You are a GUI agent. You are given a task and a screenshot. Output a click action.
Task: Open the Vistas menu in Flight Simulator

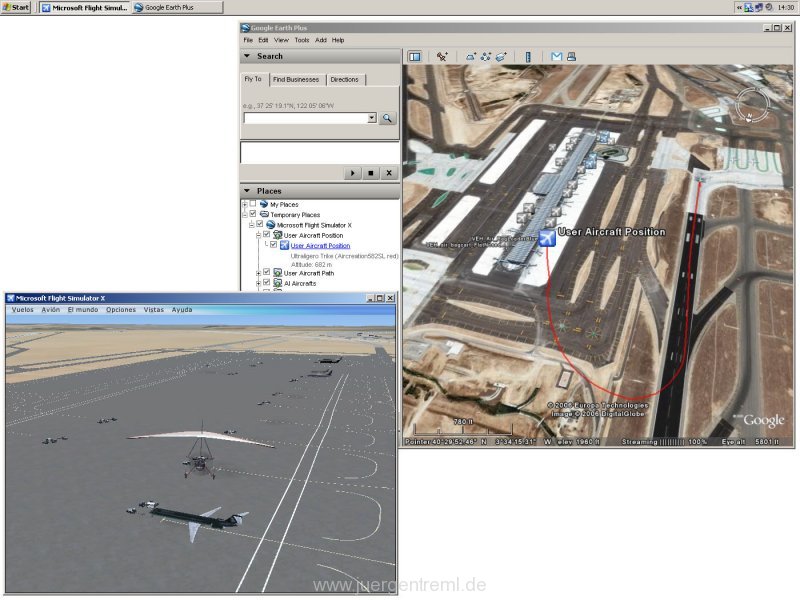154,310
